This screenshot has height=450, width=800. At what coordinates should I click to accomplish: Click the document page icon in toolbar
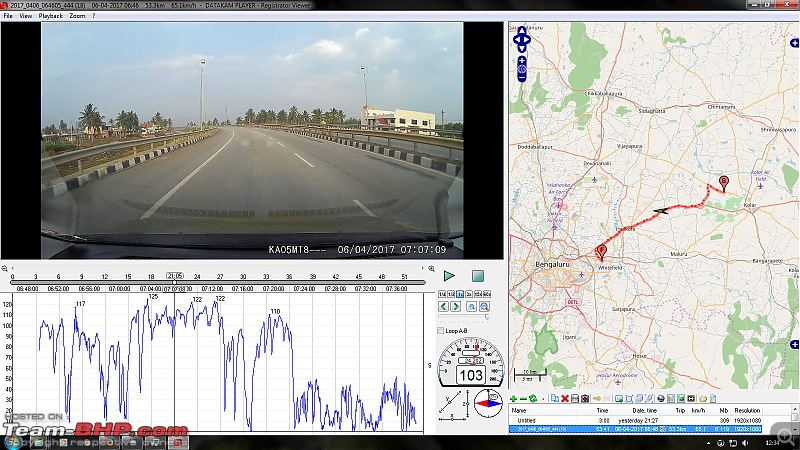(x=713, y=398)
